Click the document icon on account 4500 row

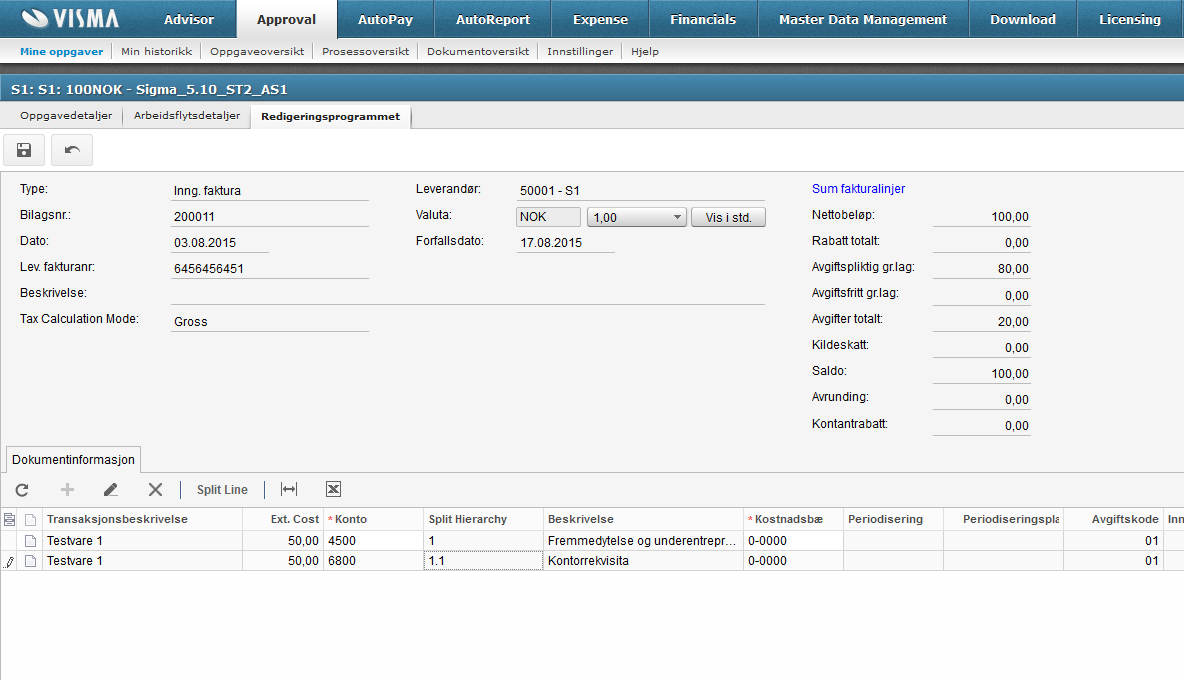tap(30, 540)
